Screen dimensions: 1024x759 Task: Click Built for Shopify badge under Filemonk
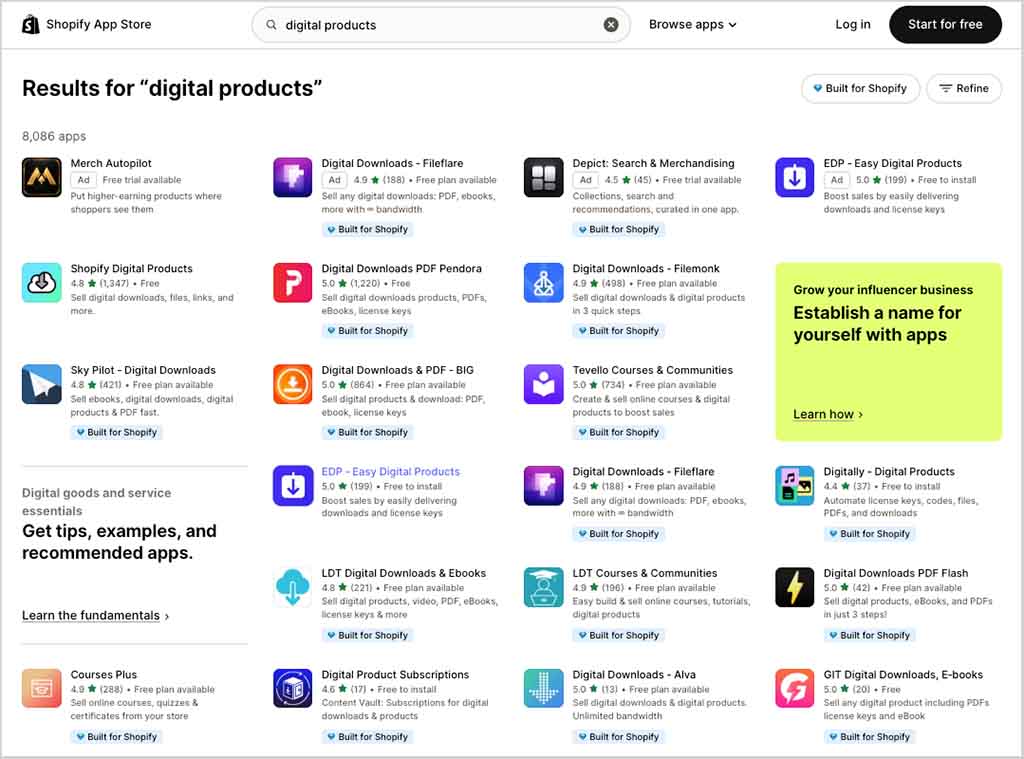click(x=618, y=331)
